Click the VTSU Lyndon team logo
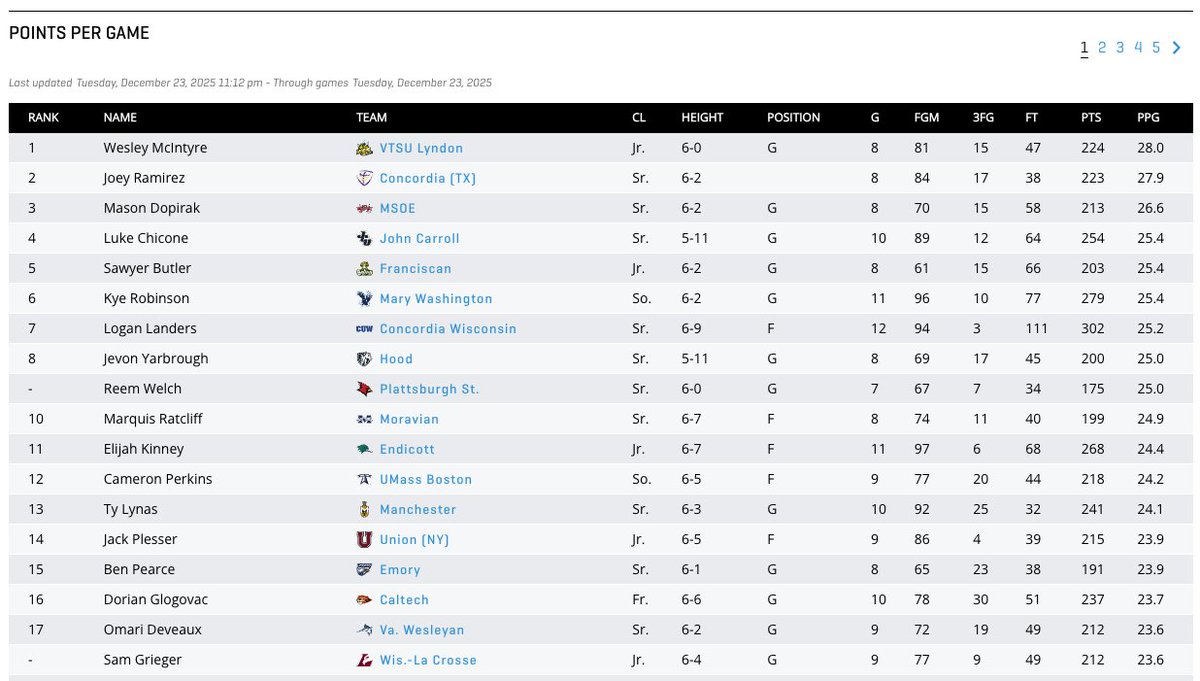The width and height of the screenshot is (1200, 681). point(364,148)
